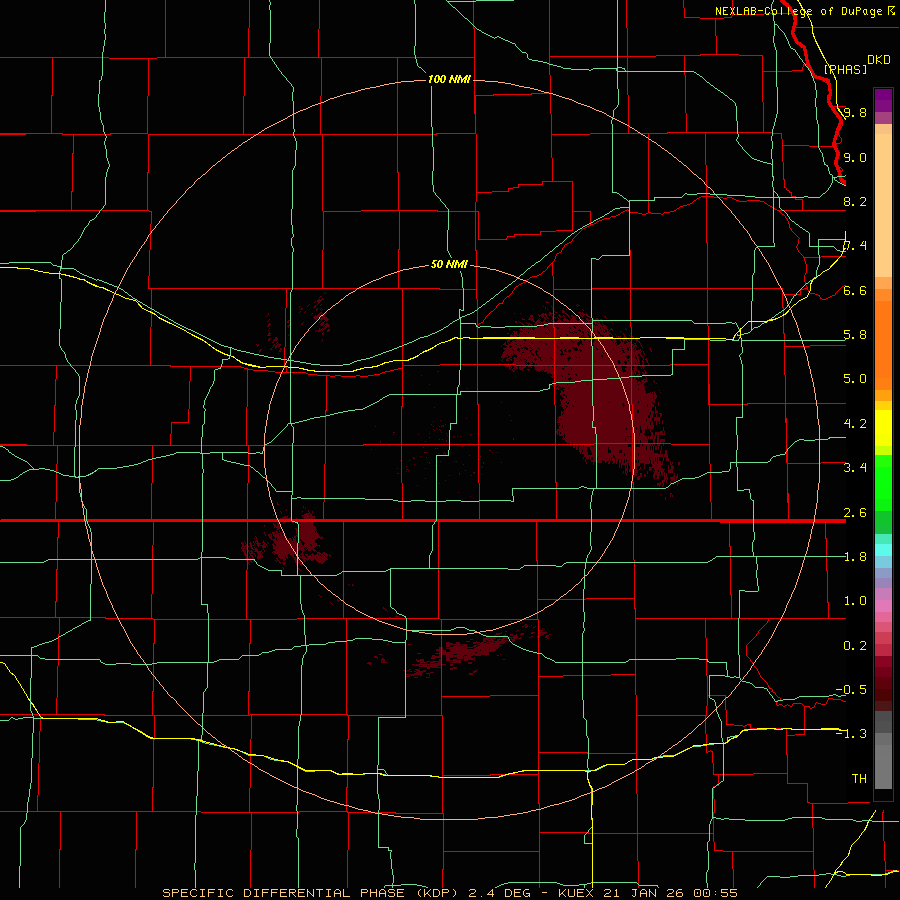Select the 1.8 value on the scale
Screen dimensions: 900x900
(855, 557)
